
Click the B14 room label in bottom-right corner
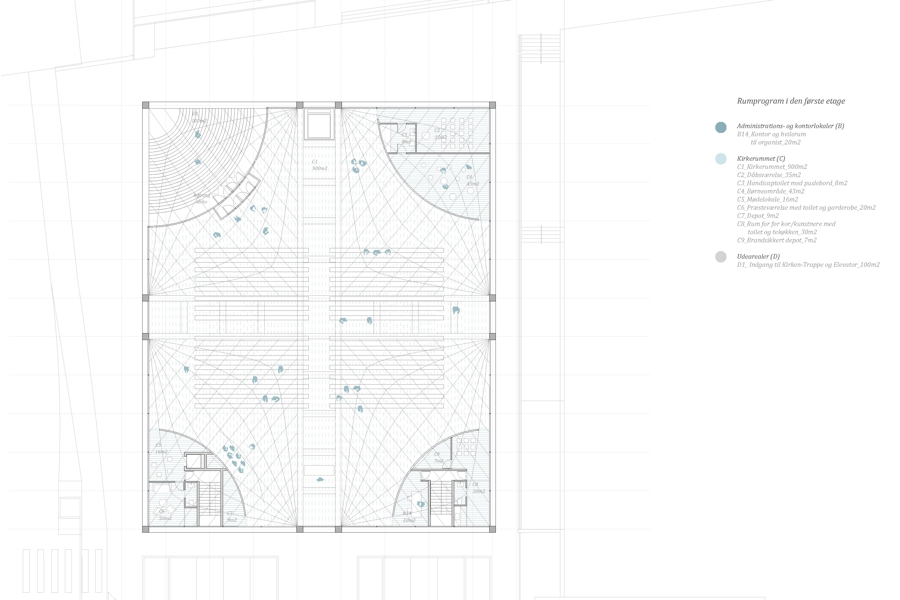coord(408,516)
